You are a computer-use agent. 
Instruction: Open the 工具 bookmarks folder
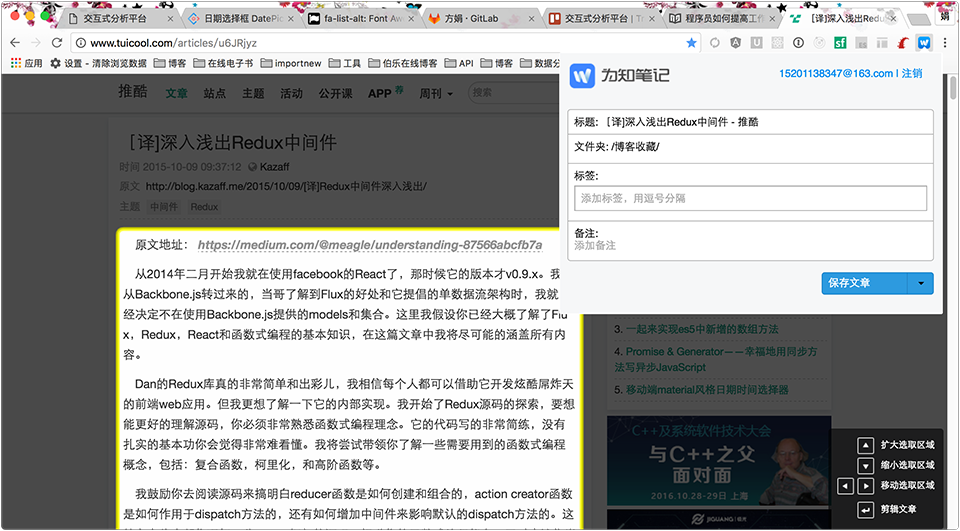(345, 63)
